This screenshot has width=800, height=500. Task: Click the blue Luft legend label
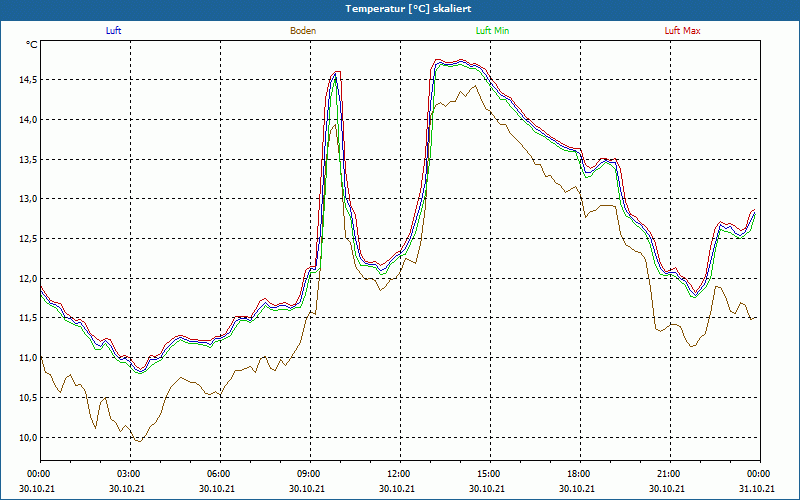tap(113, 31)
